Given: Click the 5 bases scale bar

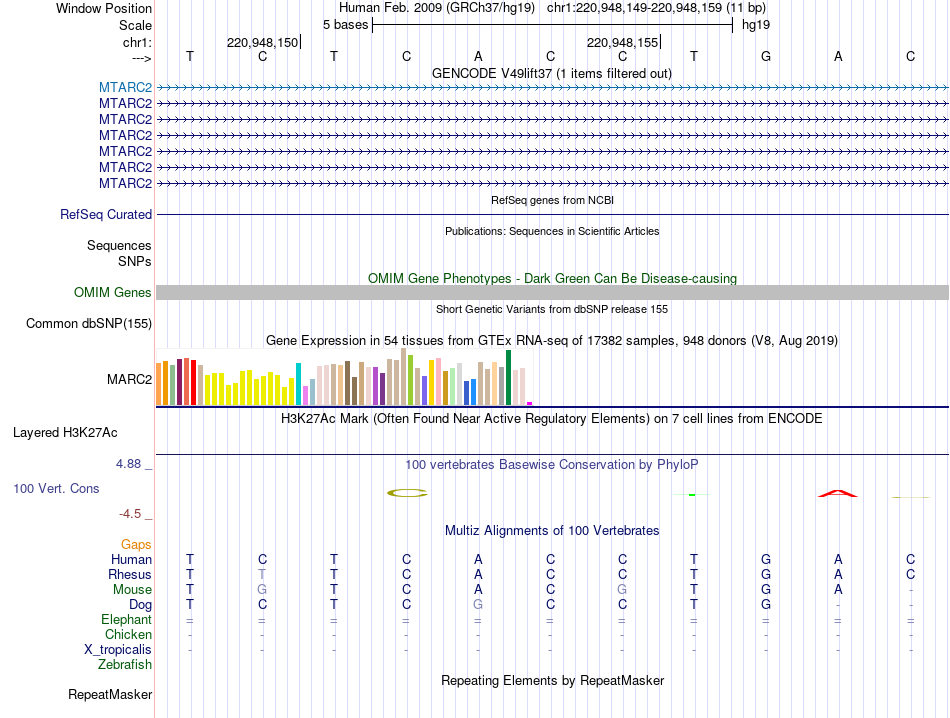Looking at the screenshot, I should point(553,25).
